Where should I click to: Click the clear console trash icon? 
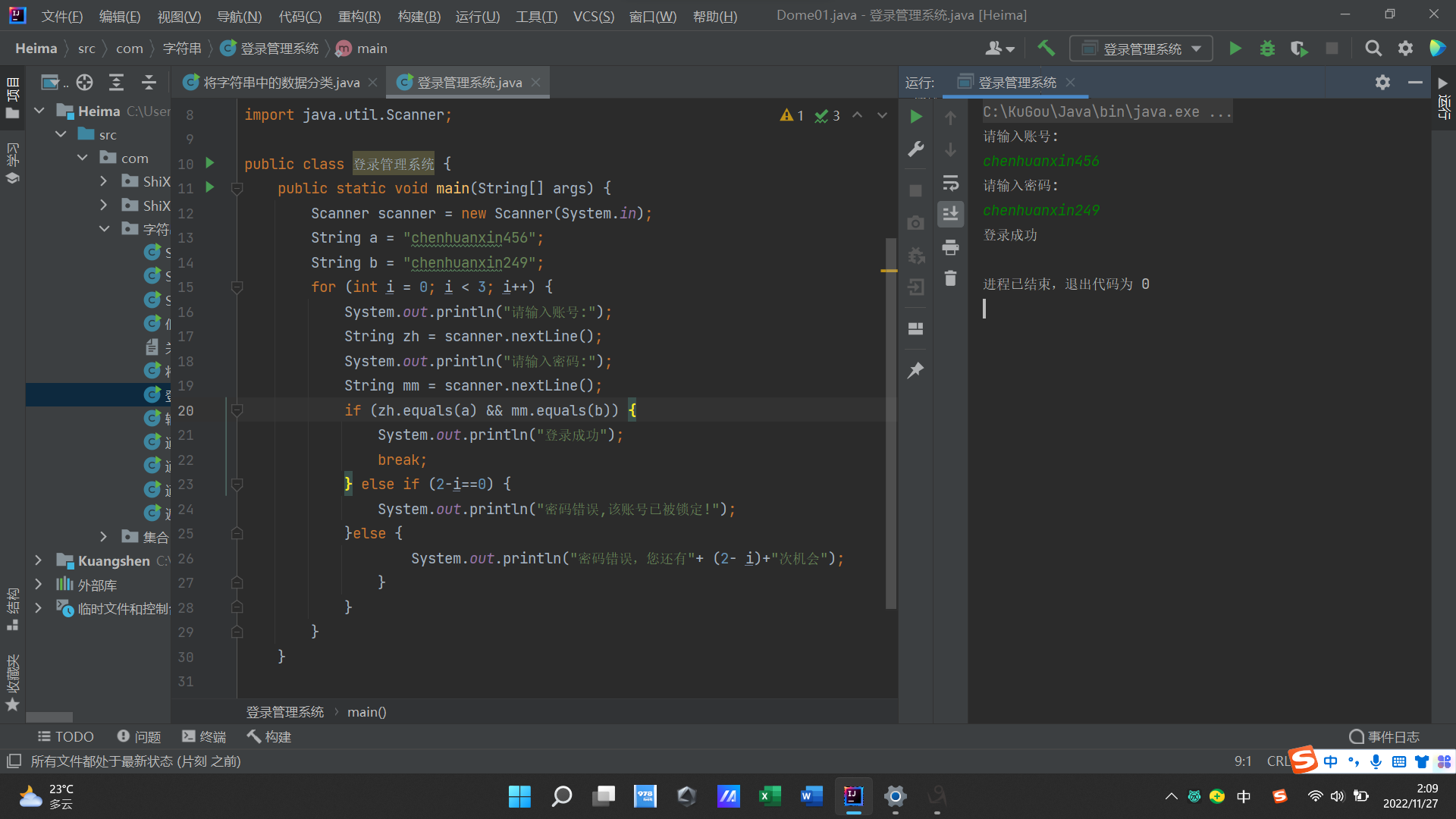pos(950,278)
